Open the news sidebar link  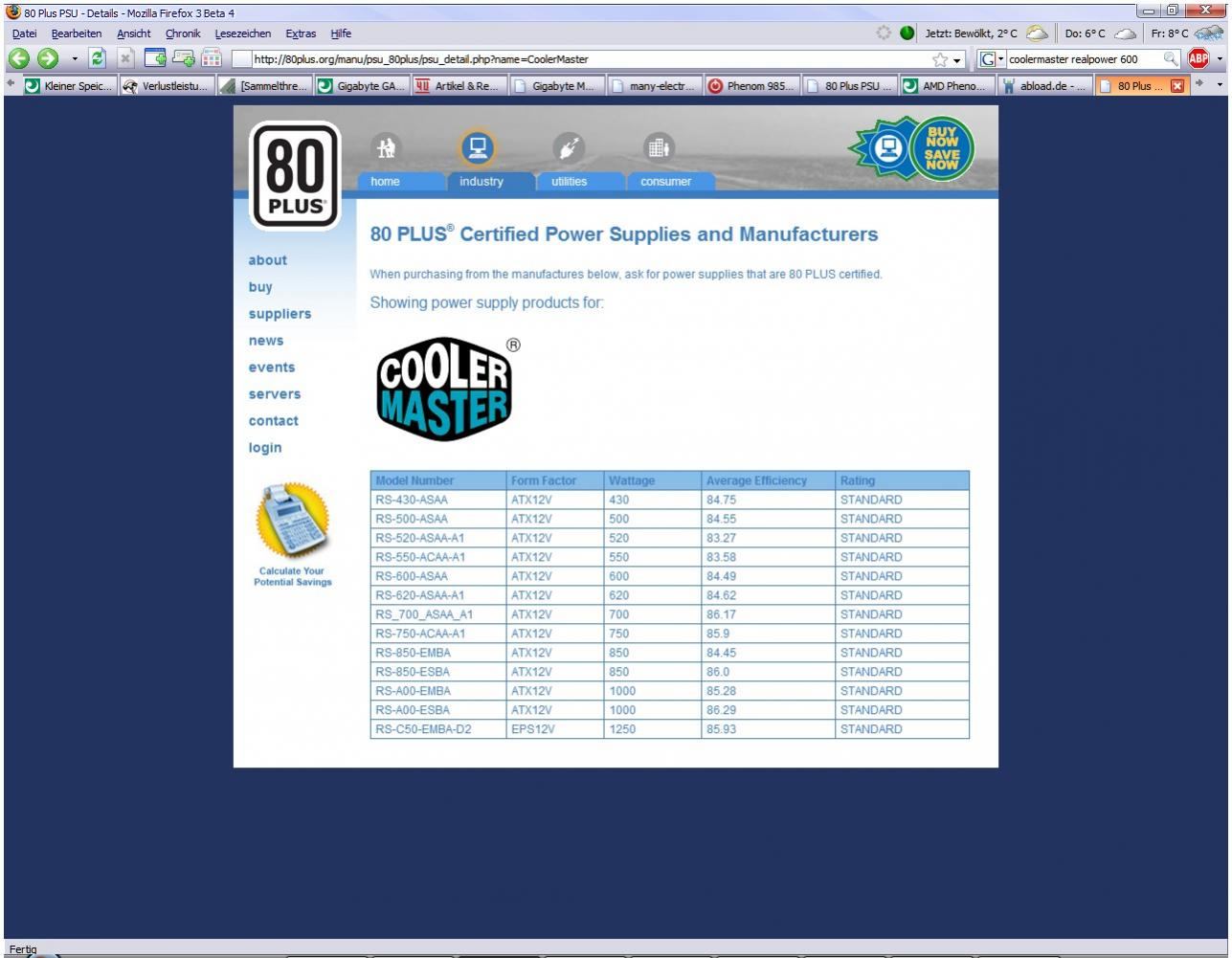tap(266, 341)
